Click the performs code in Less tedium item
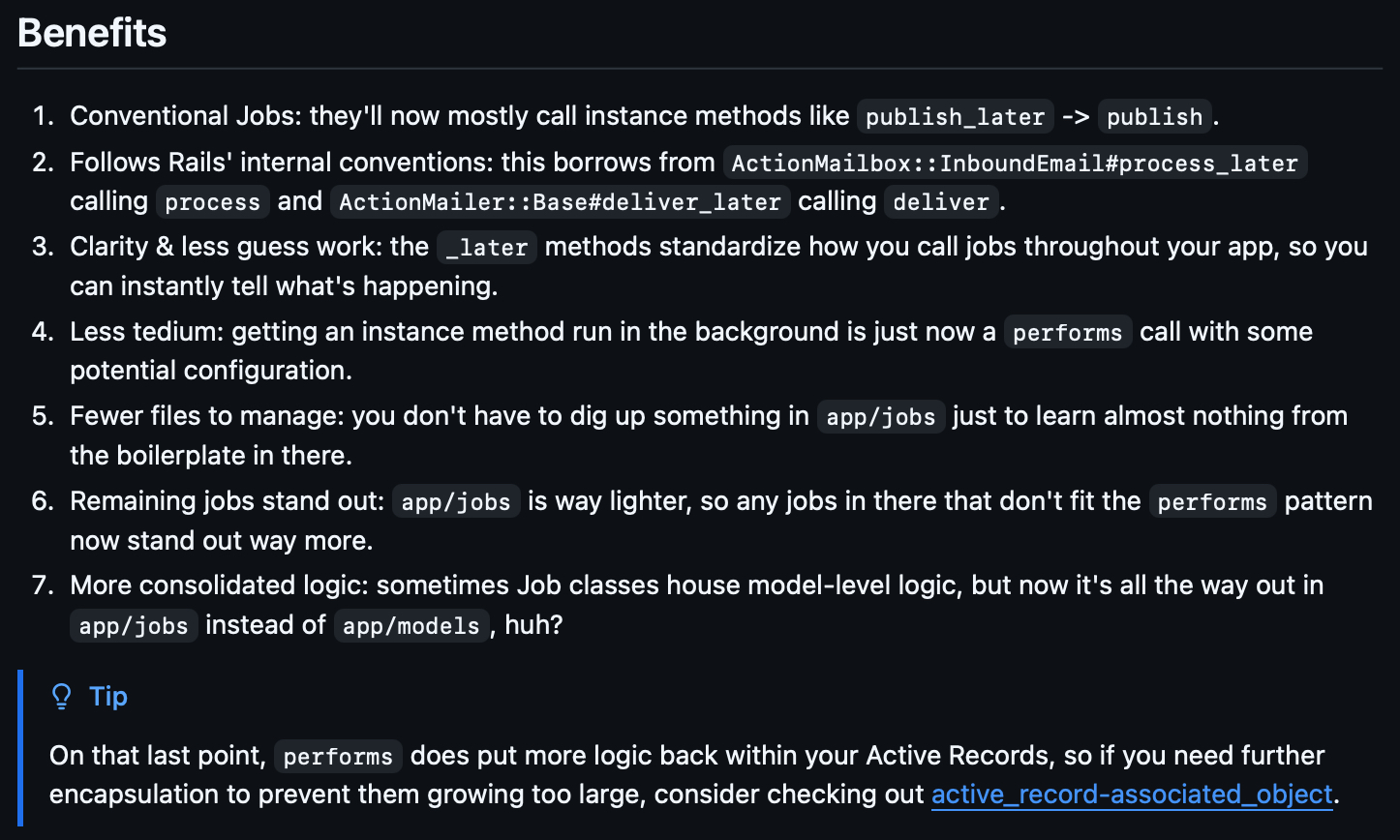The height and width of the screenshot is (840, 1400). (x=1067, y=333)
